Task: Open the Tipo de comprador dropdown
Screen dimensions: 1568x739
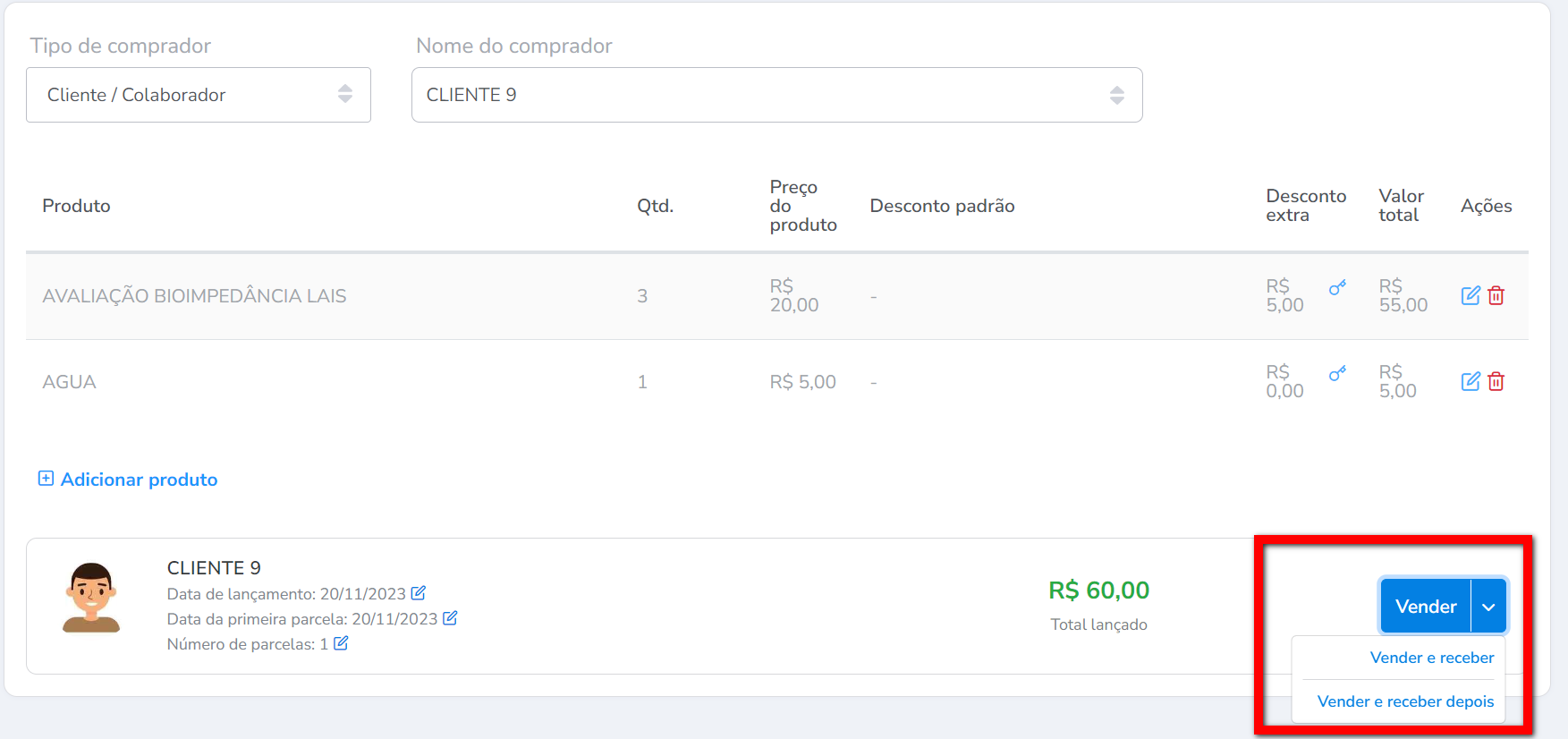Action: coord(199,95)
